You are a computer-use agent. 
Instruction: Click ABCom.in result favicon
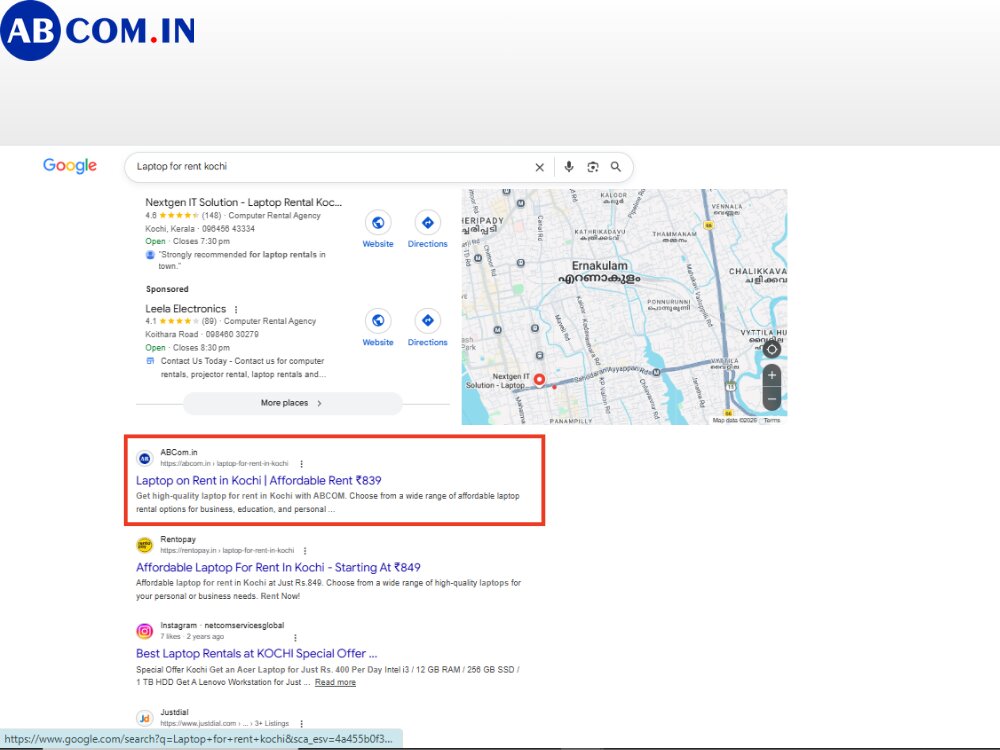[145, 458]
